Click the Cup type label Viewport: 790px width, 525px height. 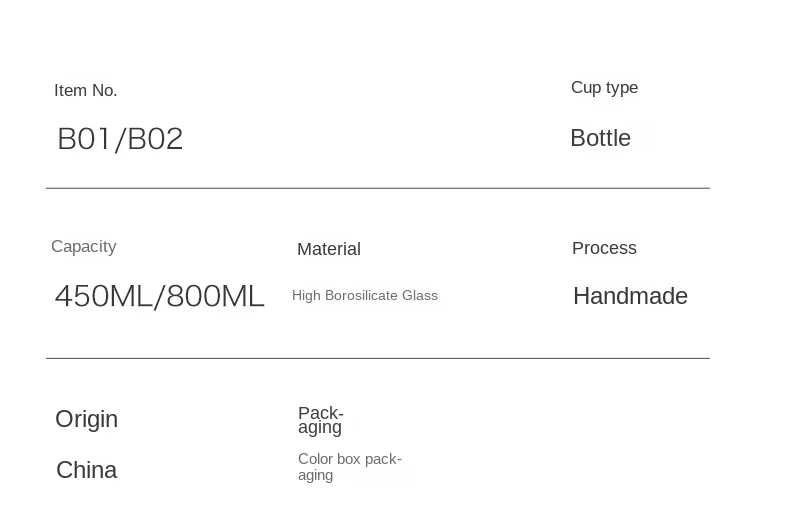(x=605, y=88)
